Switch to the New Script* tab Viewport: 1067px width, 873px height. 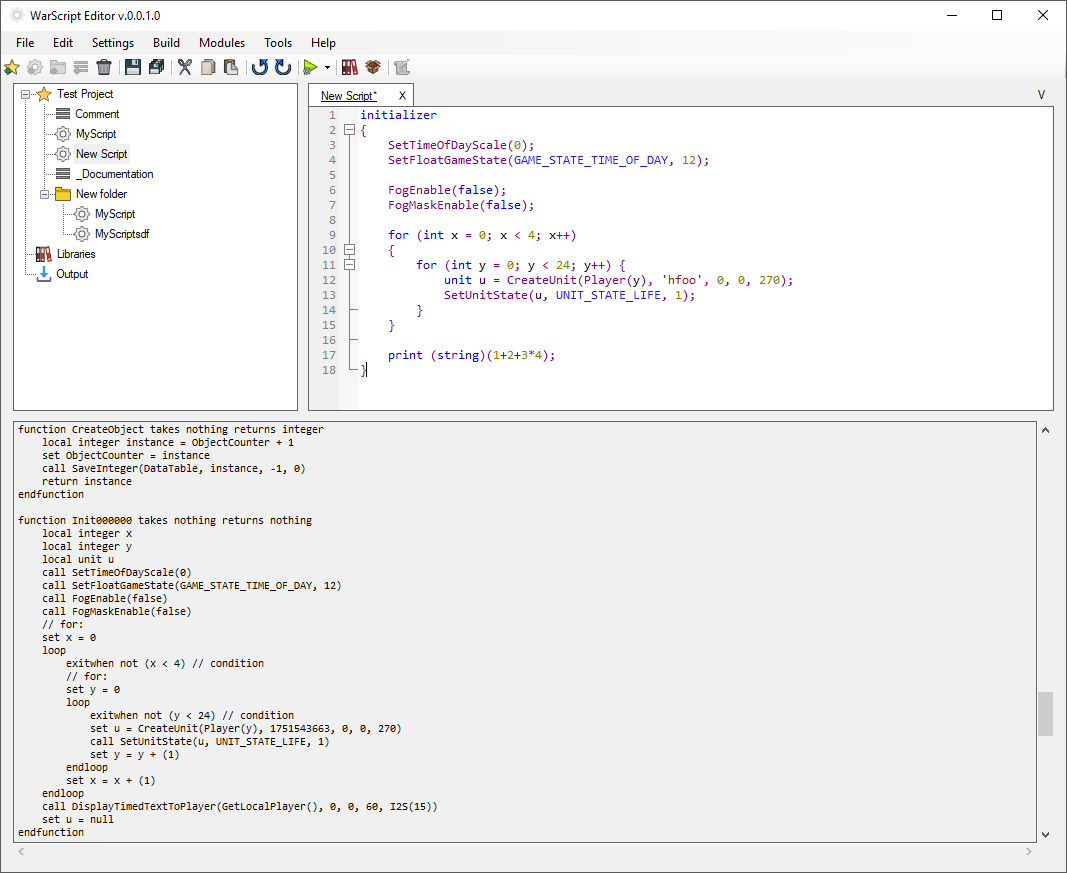pyautogui.click(x=349, y=96)
